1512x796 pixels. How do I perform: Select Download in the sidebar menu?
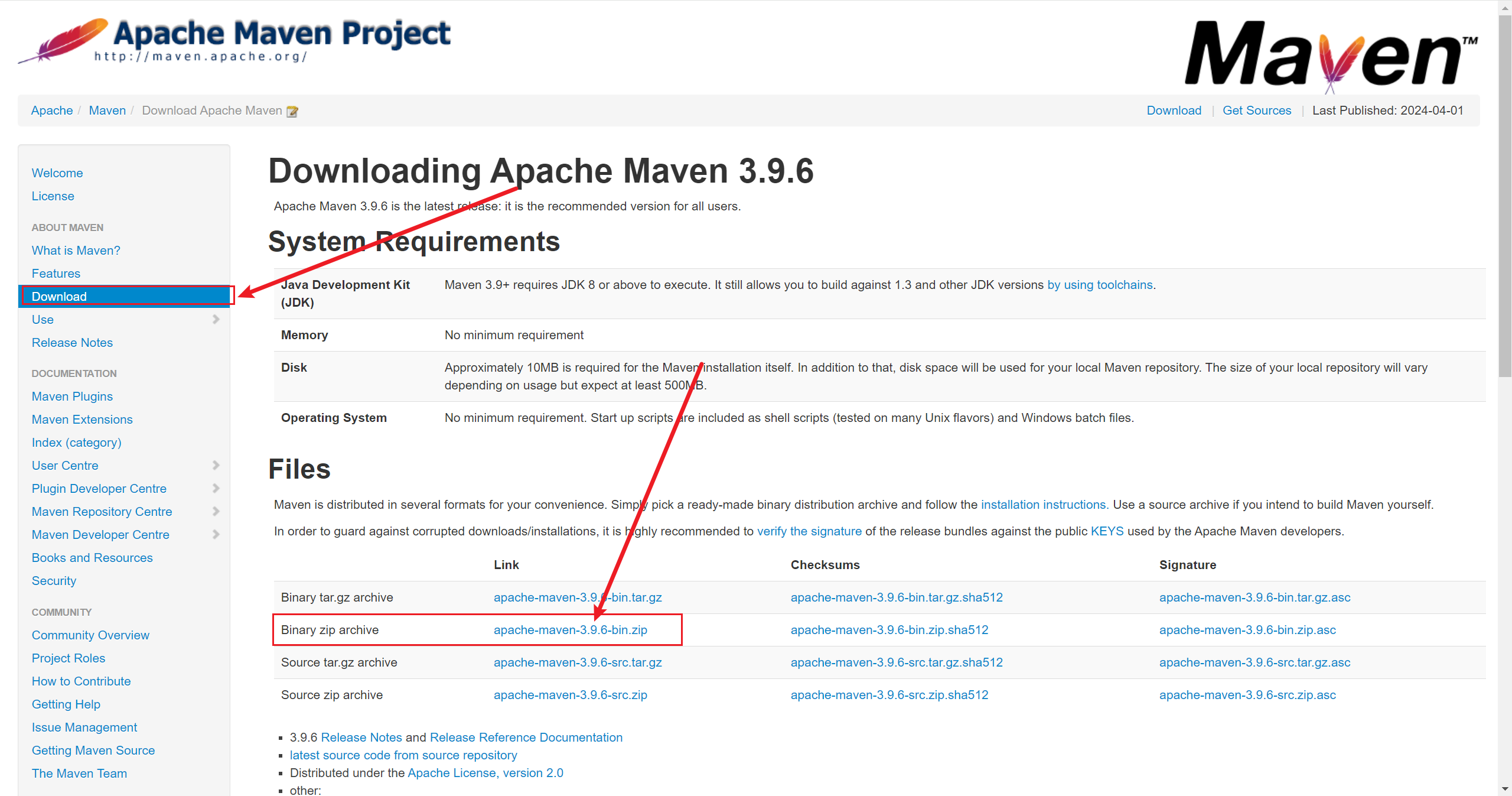(x=59, y=297)
